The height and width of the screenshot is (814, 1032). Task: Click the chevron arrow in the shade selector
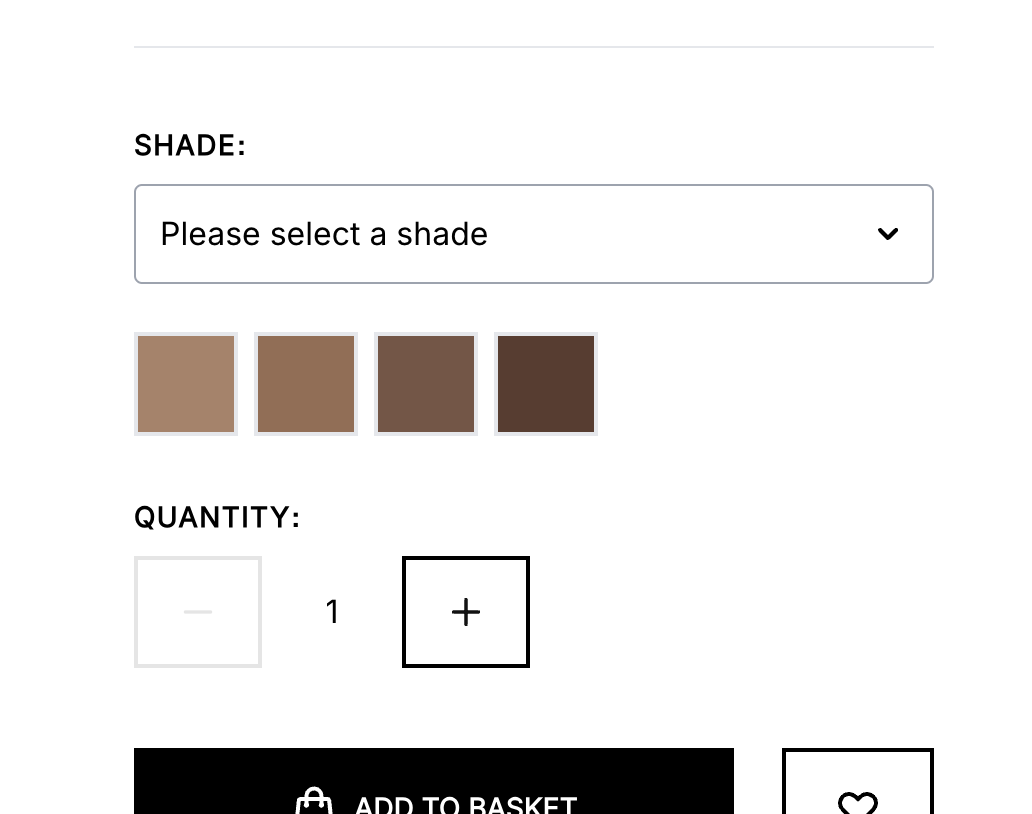(888, 234)
